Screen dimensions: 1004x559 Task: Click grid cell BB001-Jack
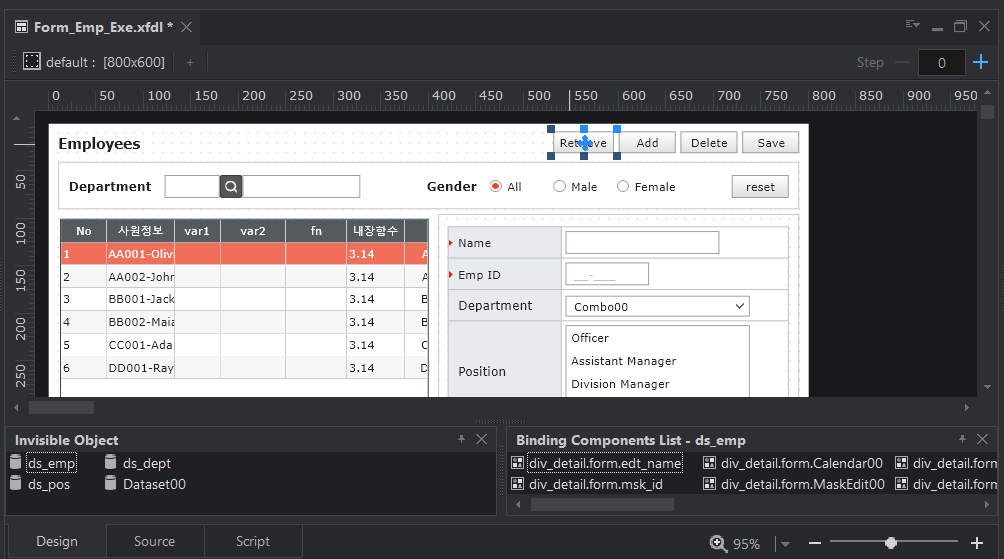point(140,299)
